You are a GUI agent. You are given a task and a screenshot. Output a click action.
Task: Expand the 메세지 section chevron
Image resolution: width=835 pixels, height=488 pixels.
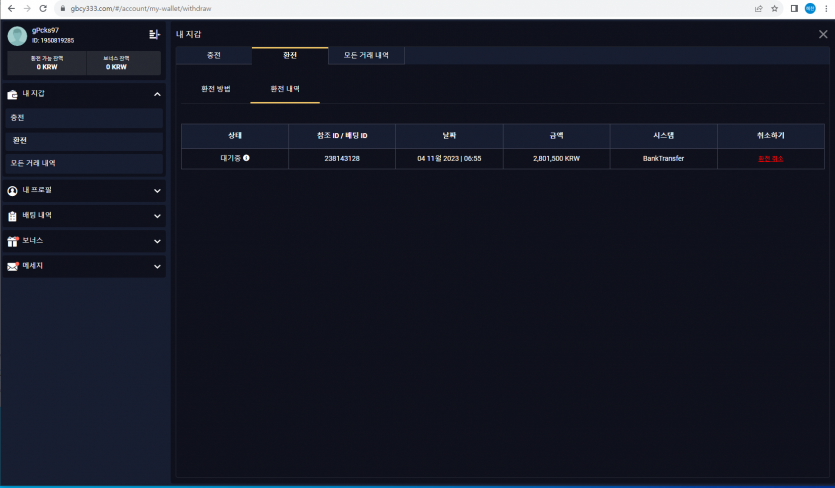tap(157, 266)
